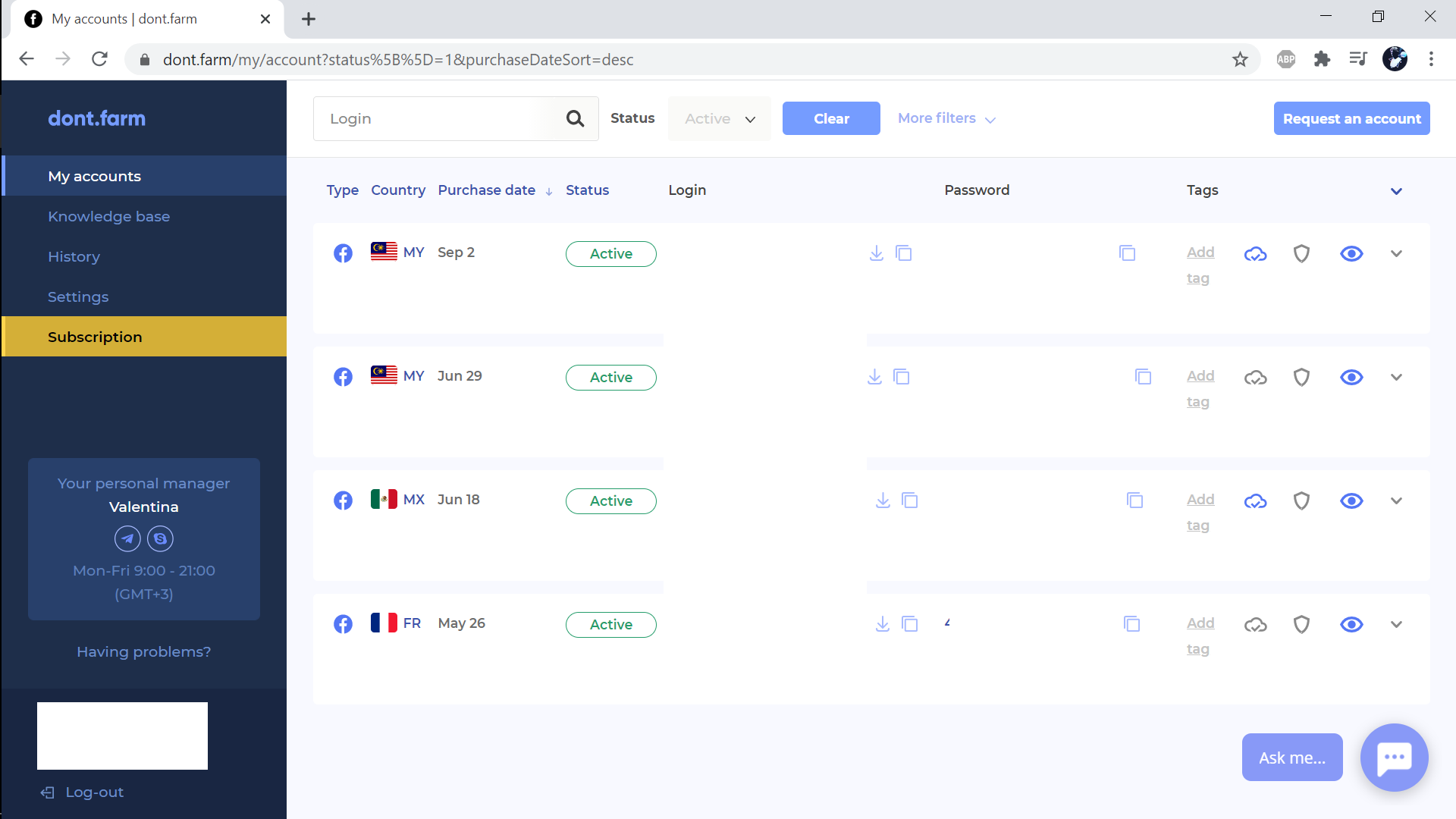1456x819 pixels.
Task: Click Log-out in the sidebar
Action: pos(82,792)
